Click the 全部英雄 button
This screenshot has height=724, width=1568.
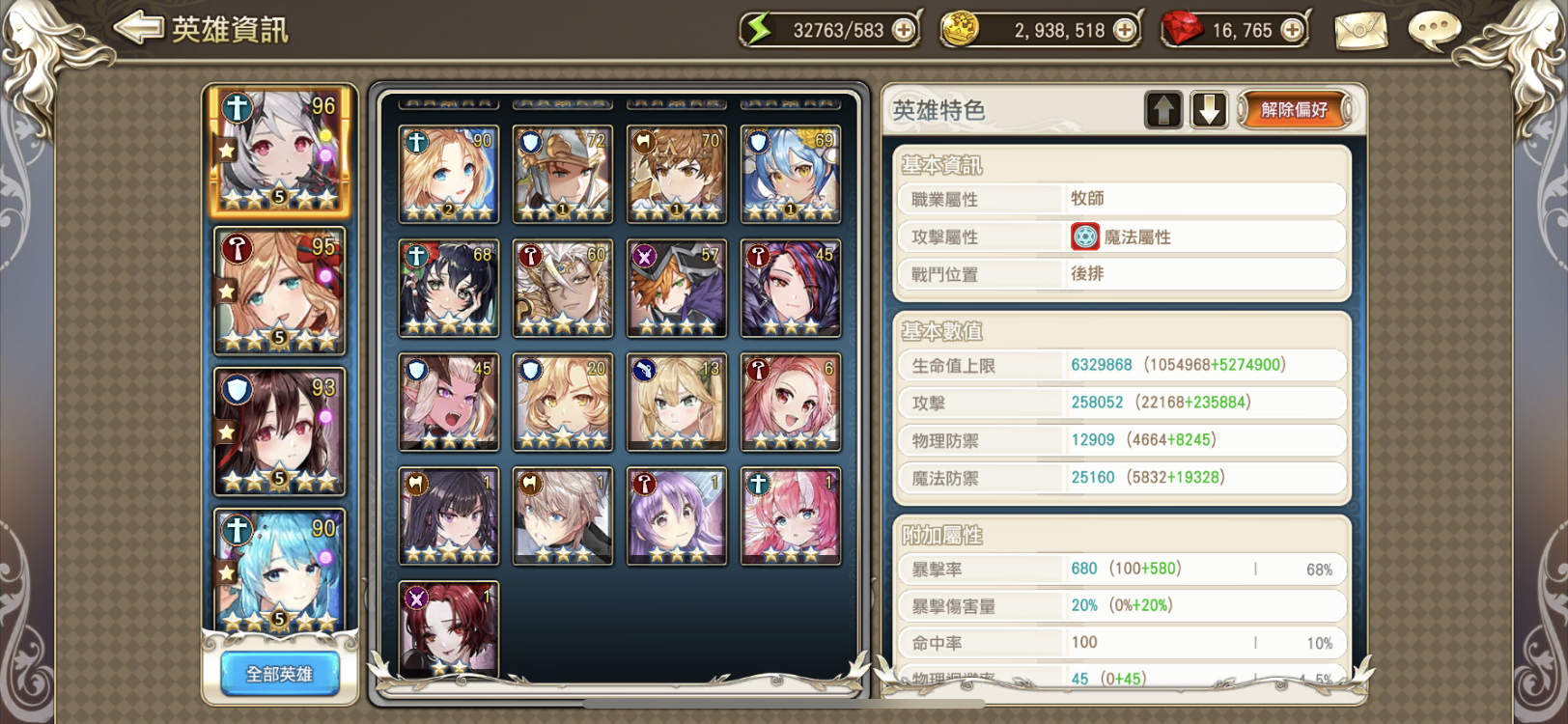click(x=280, y=674)
